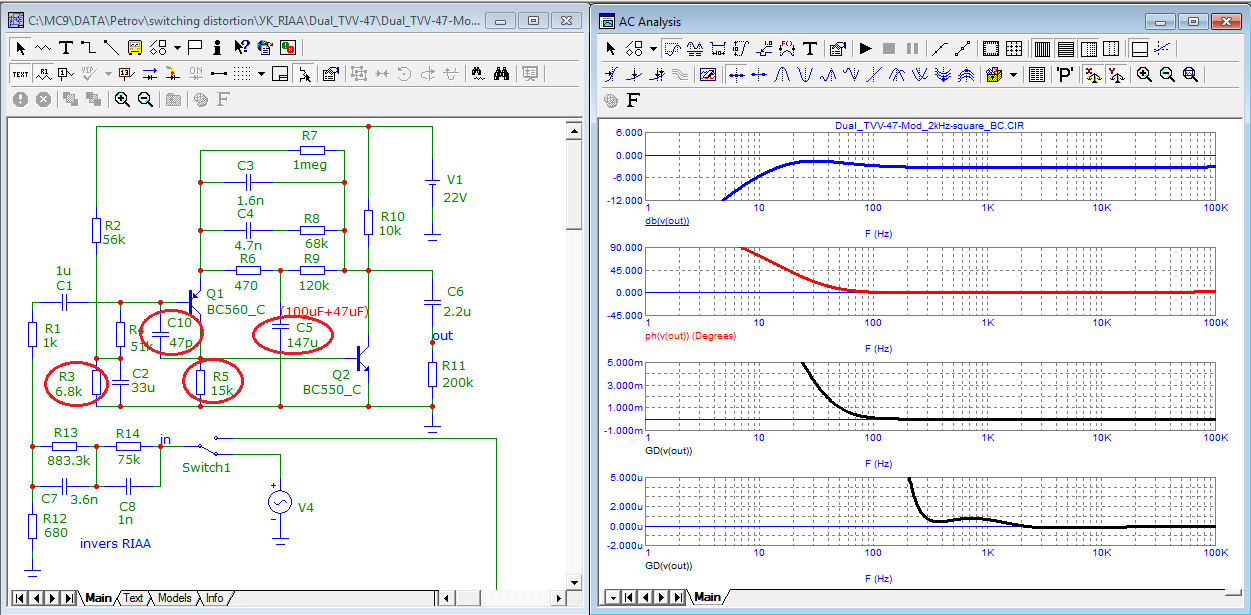This screenshot has height=615, width=1251.
Task: Switch to the Text tab
Action: click(133, 598)
